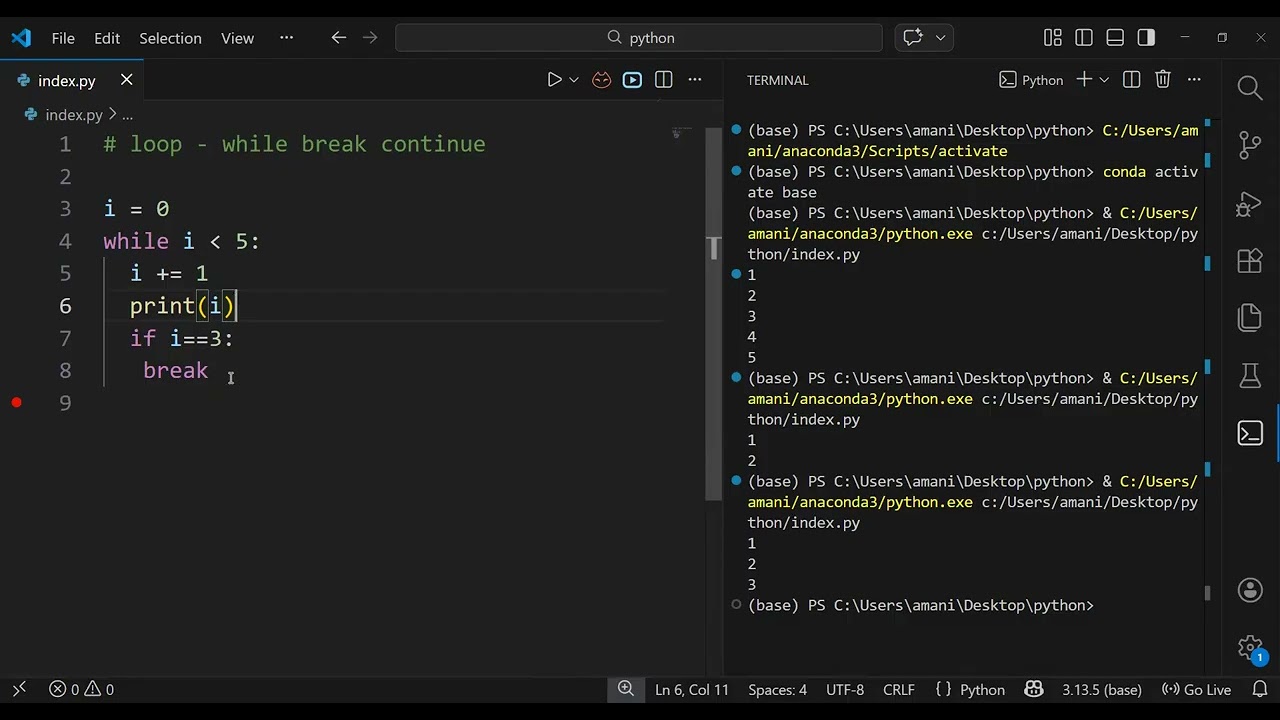This screenshot has height=720, width=1280.
Task: Open the Manage settings gear
Action: 1250,648
